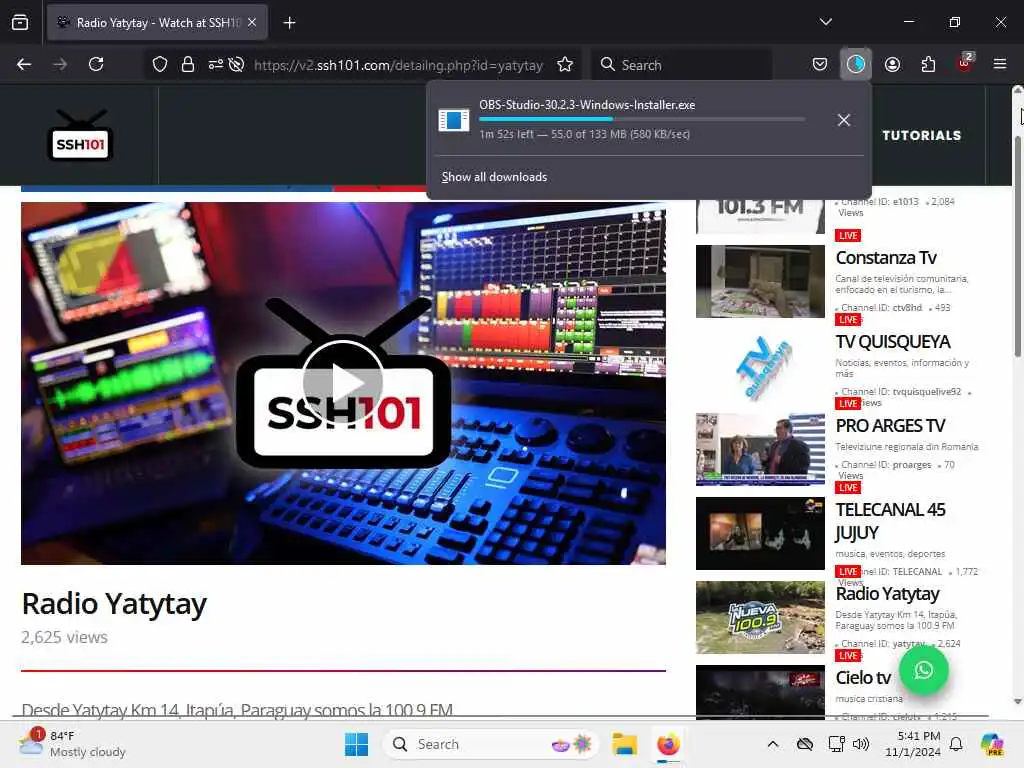Open the Windows Start menu
The image size is (1024, 768).
tap(357, 744)
